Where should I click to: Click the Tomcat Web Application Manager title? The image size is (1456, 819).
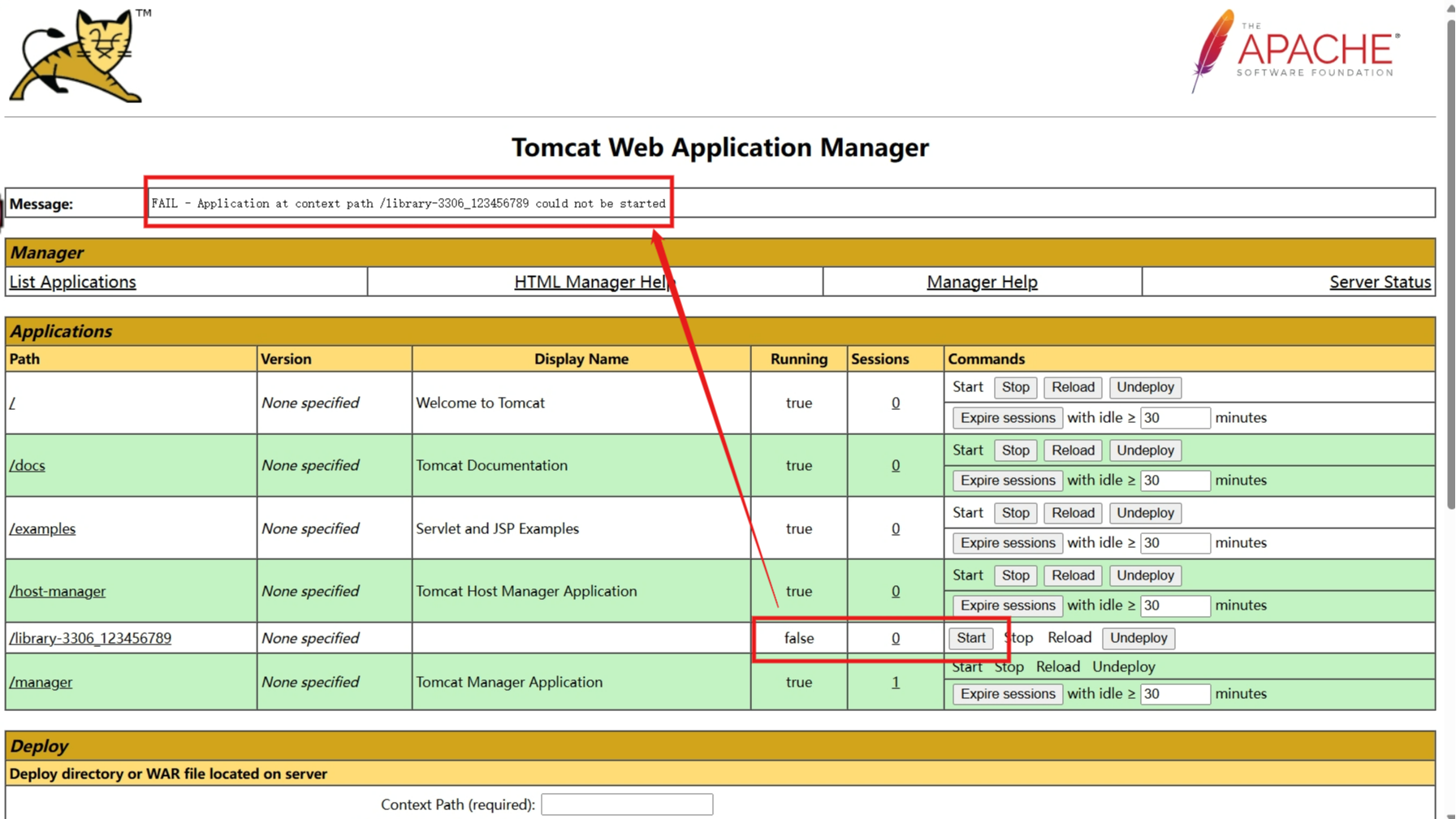tap(720, 147)
